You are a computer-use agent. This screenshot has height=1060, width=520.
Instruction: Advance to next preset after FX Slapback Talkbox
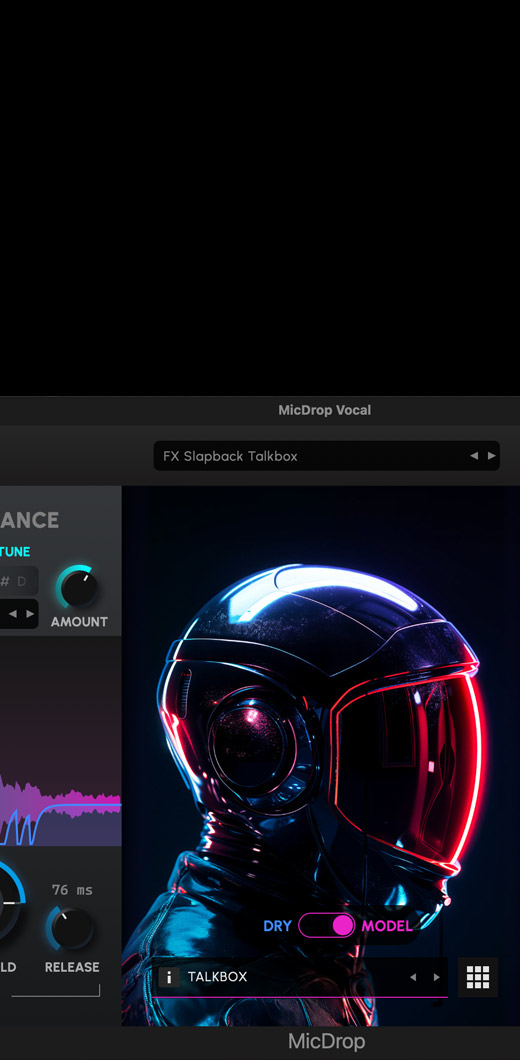point(492,456)
